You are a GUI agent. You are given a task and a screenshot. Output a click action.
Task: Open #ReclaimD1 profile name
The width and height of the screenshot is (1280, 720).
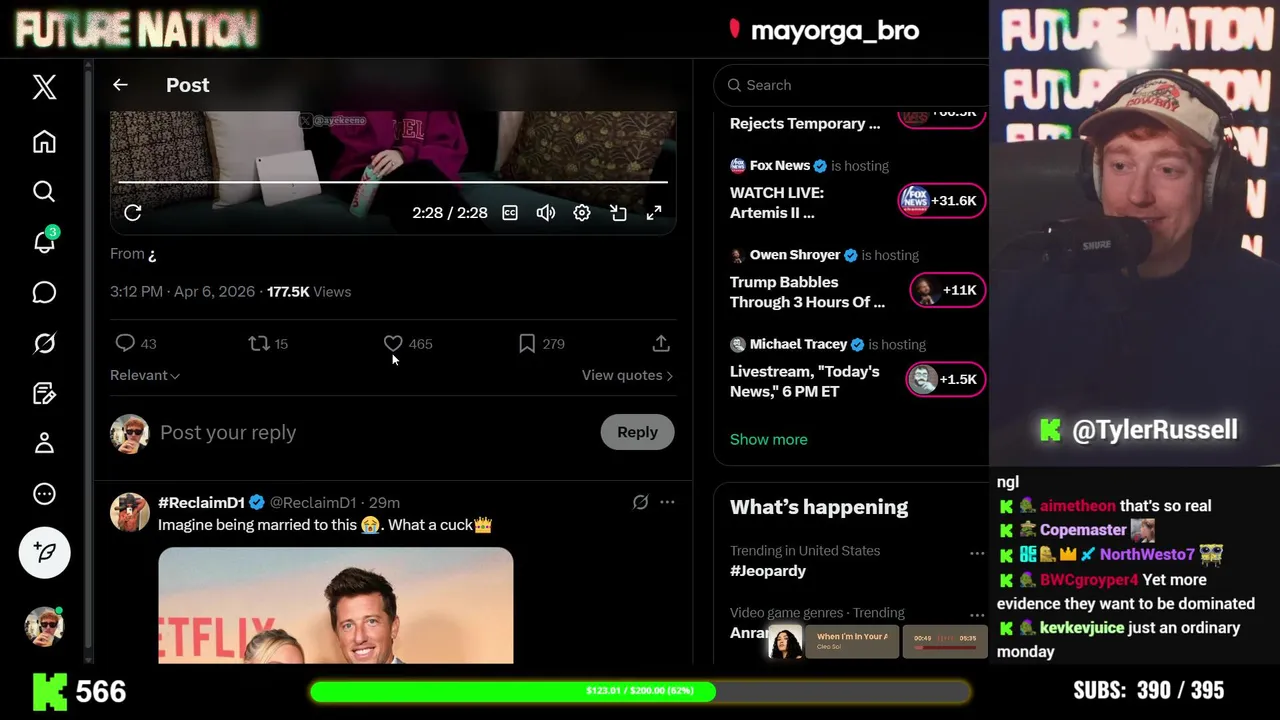(x=201, y=502)
